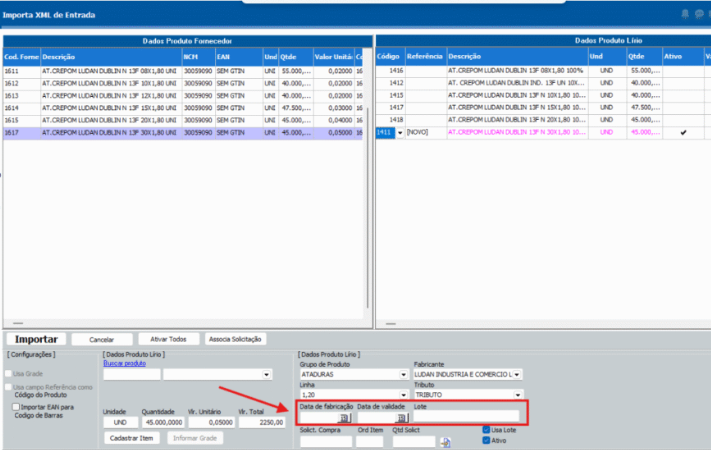Open the Fabricante LUDAN INDUSTRIA dropdown

517,375
